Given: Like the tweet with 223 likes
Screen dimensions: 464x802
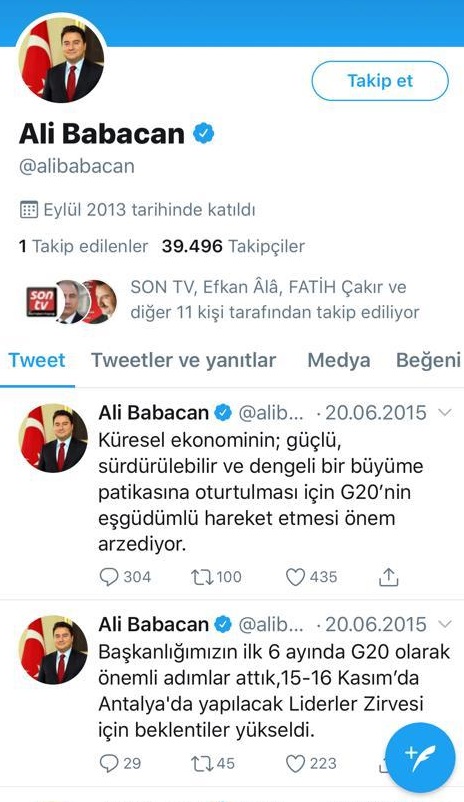Looking at the screenshot, I should [311, 764].
